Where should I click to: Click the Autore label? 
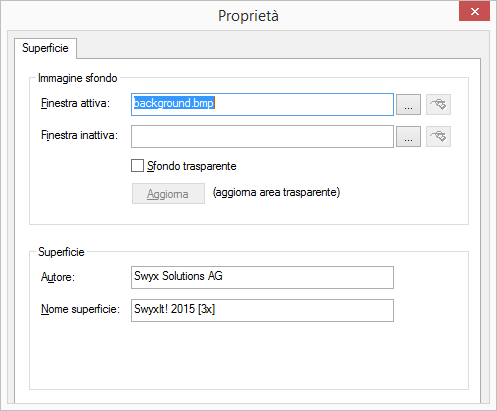tap(58, 277)
